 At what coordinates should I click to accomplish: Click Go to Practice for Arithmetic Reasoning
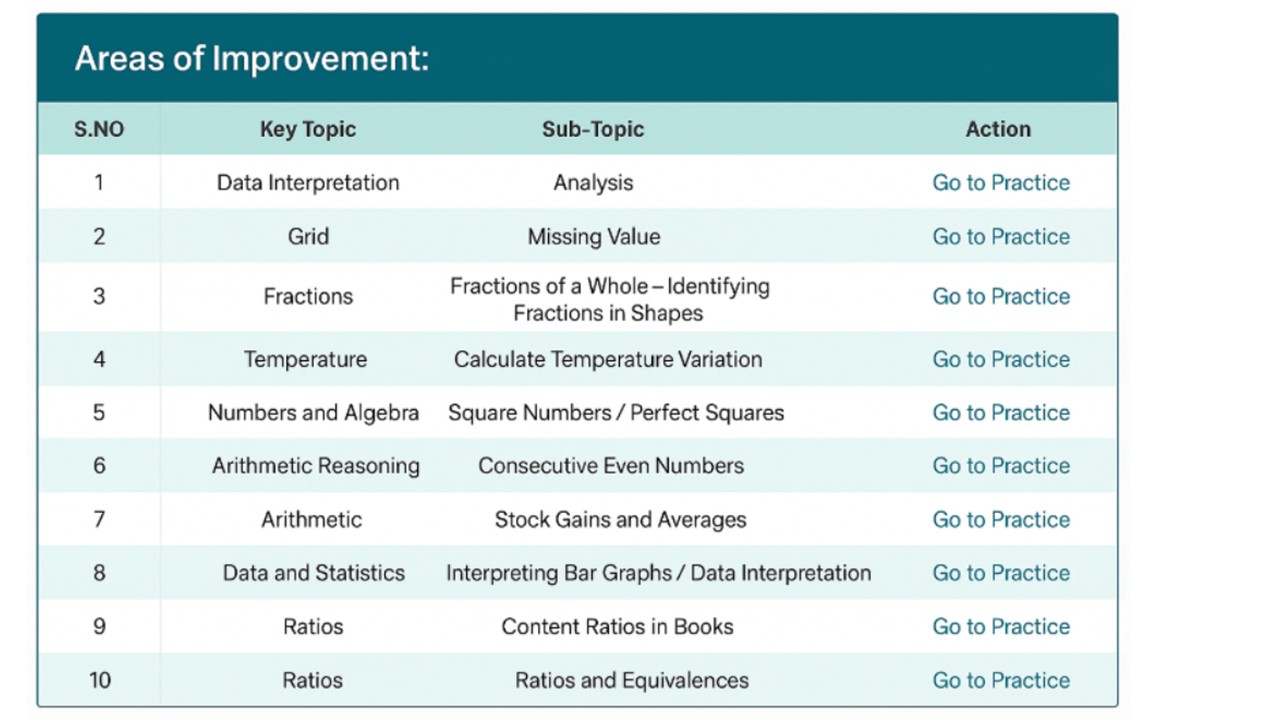(1001, 466)
